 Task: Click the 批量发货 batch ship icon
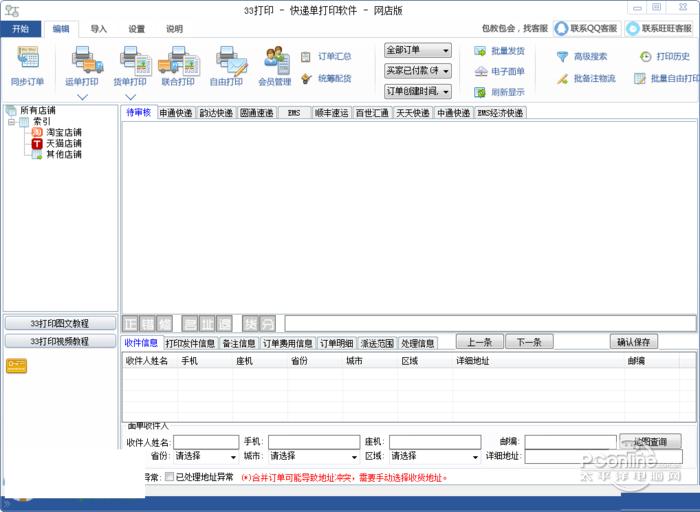click(x=480, y=51)
